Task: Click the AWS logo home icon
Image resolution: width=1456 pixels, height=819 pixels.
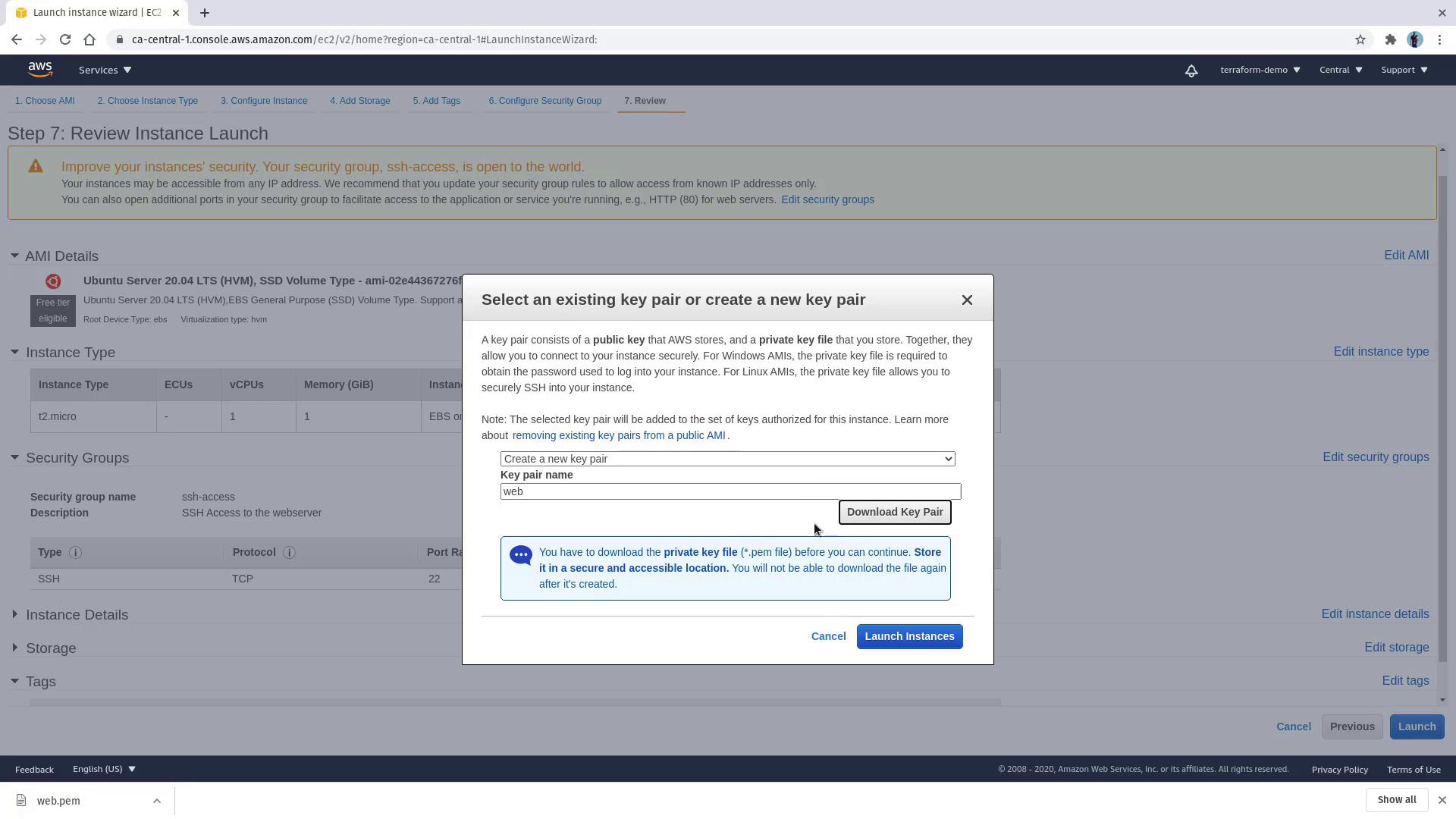Action: click(x=40, y=70)
